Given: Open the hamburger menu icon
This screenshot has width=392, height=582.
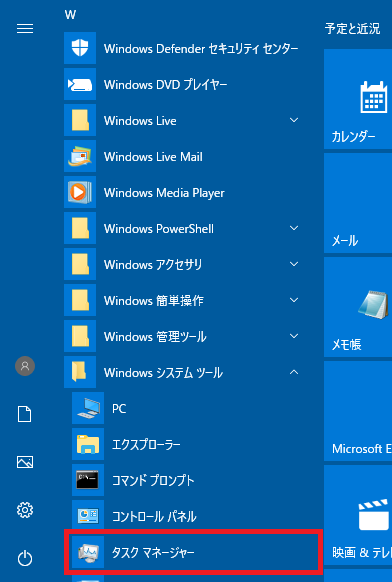Looking at the screenshot, I should (25, 29).
